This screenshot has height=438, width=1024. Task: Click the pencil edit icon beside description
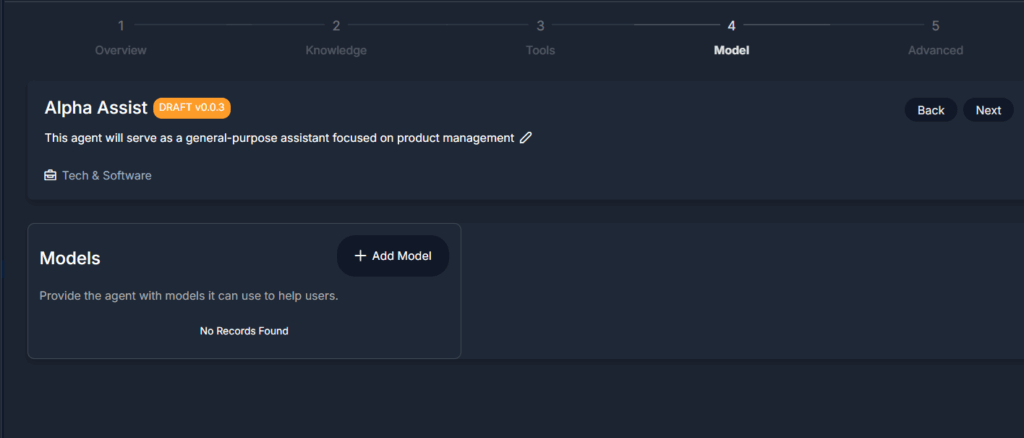pos(526,138)
